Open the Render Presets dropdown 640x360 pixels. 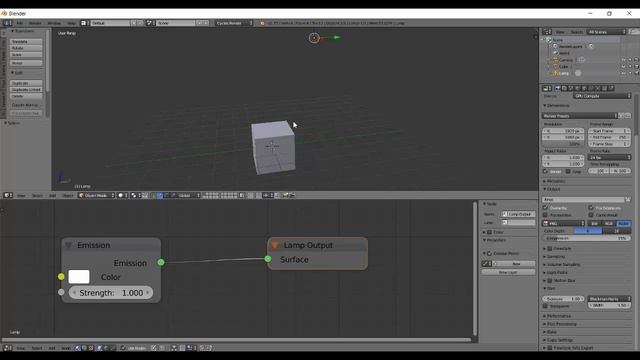pyautogui.click(x=580, y=116)
